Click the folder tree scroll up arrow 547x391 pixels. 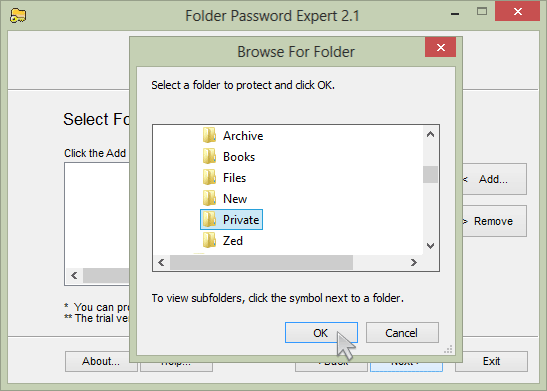(430, 134)
